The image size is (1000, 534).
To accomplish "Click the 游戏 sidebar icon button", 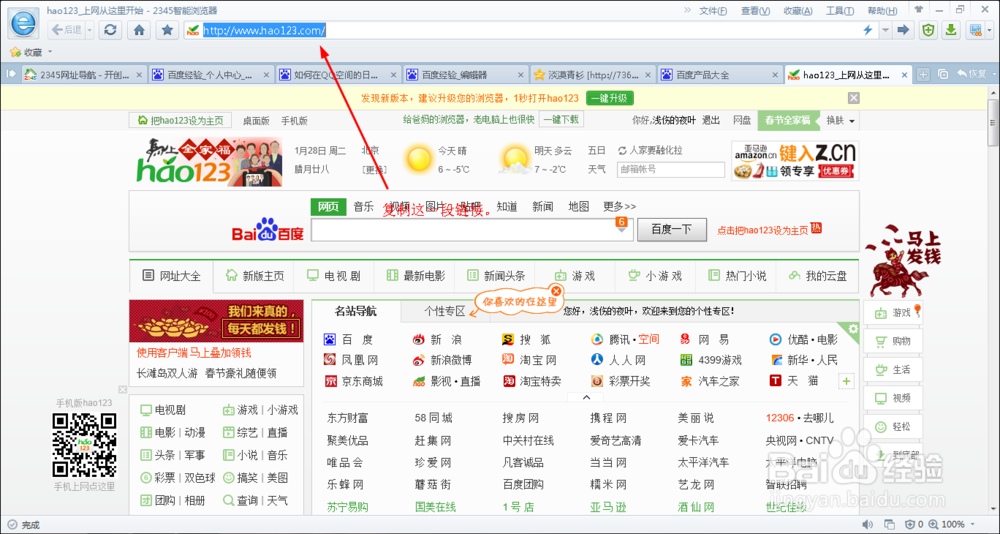I will pyautogui.click(x=893, y=313).
